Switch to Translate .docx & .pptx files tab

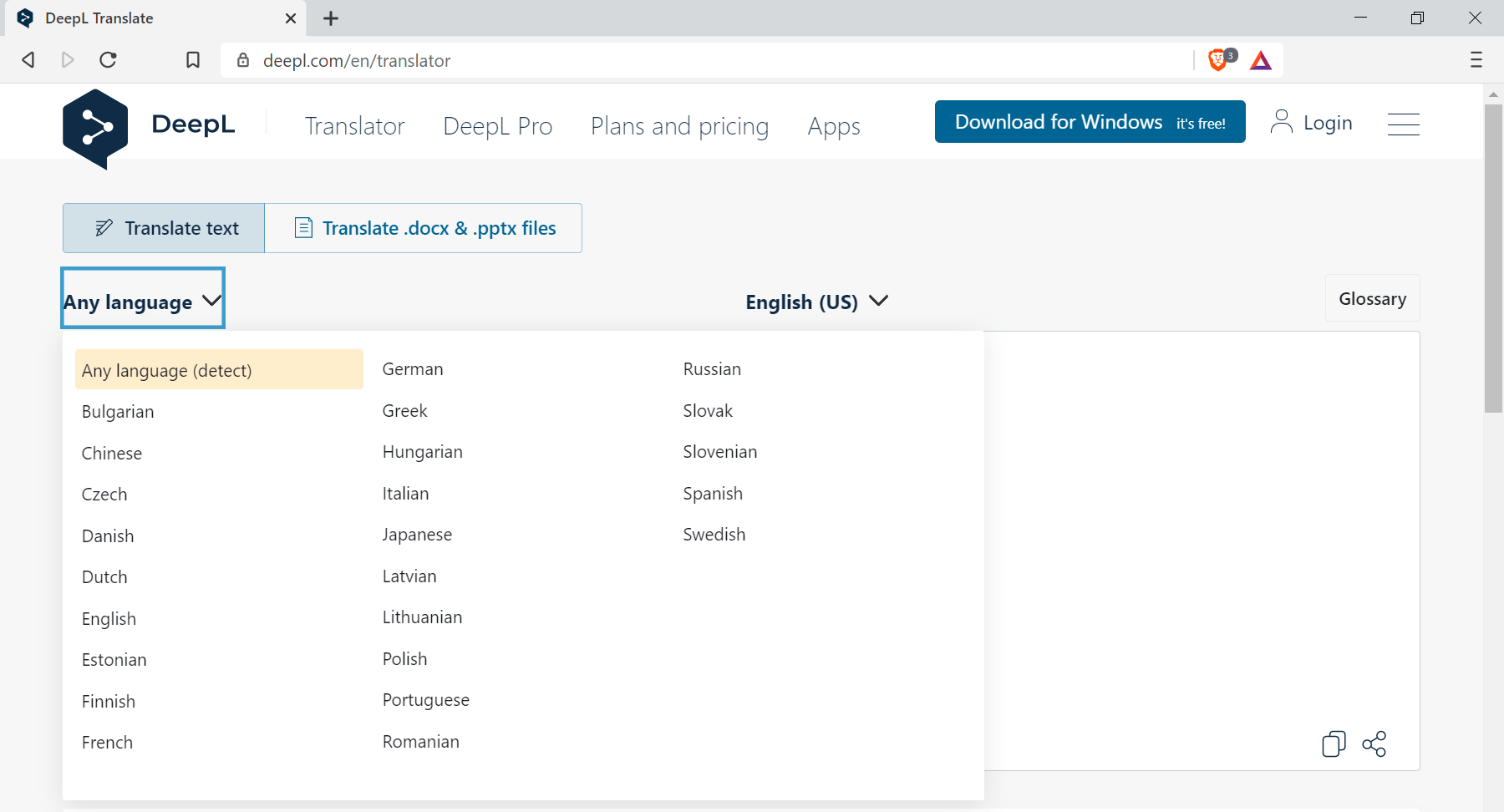point(424,228)
